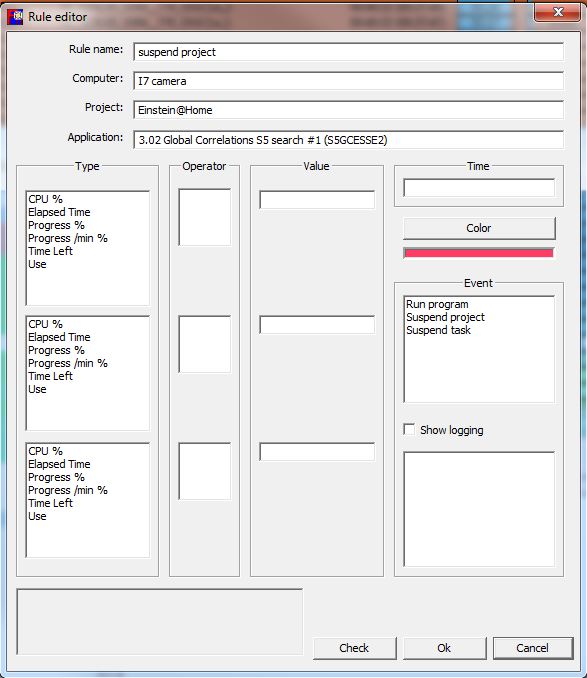Cancel the rule editor dialog
Image resolution: width=587 pixels, height=678 pixels.
(533, 648)
